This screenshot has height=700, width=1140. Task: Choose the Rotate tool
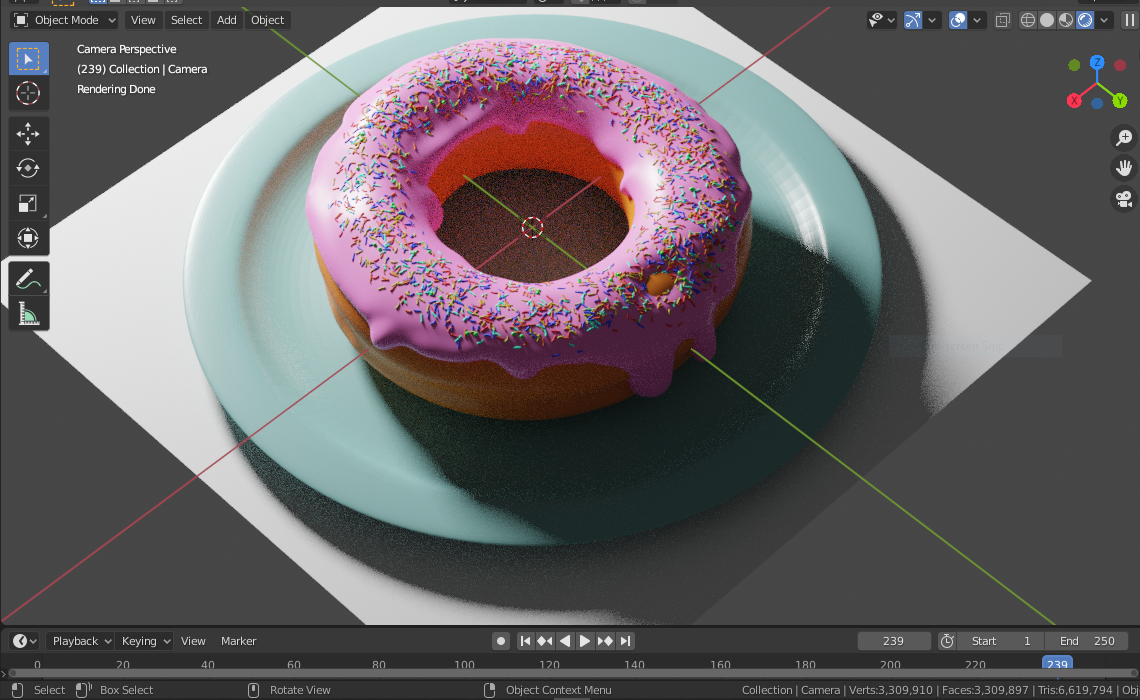pos(28,168)
